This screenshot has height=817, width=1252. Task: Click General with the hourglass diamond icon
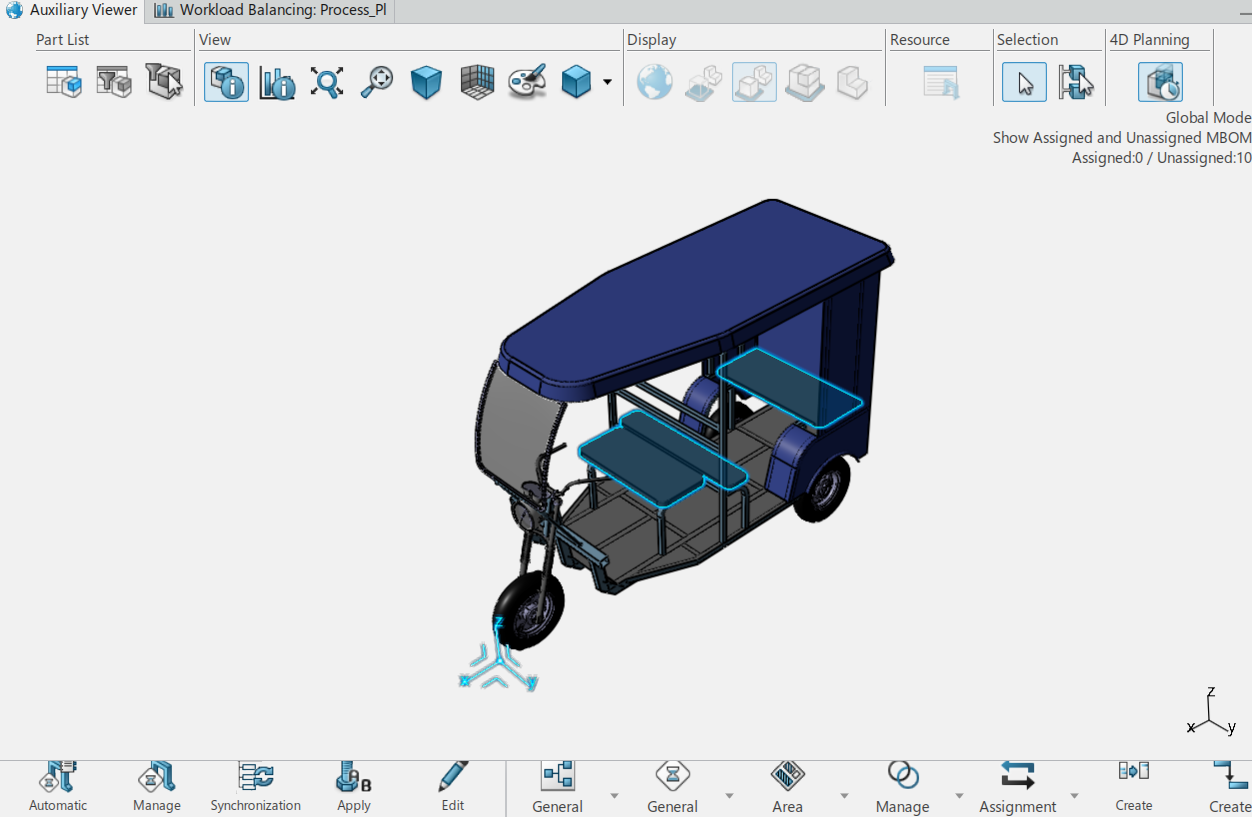click(673, 788)
